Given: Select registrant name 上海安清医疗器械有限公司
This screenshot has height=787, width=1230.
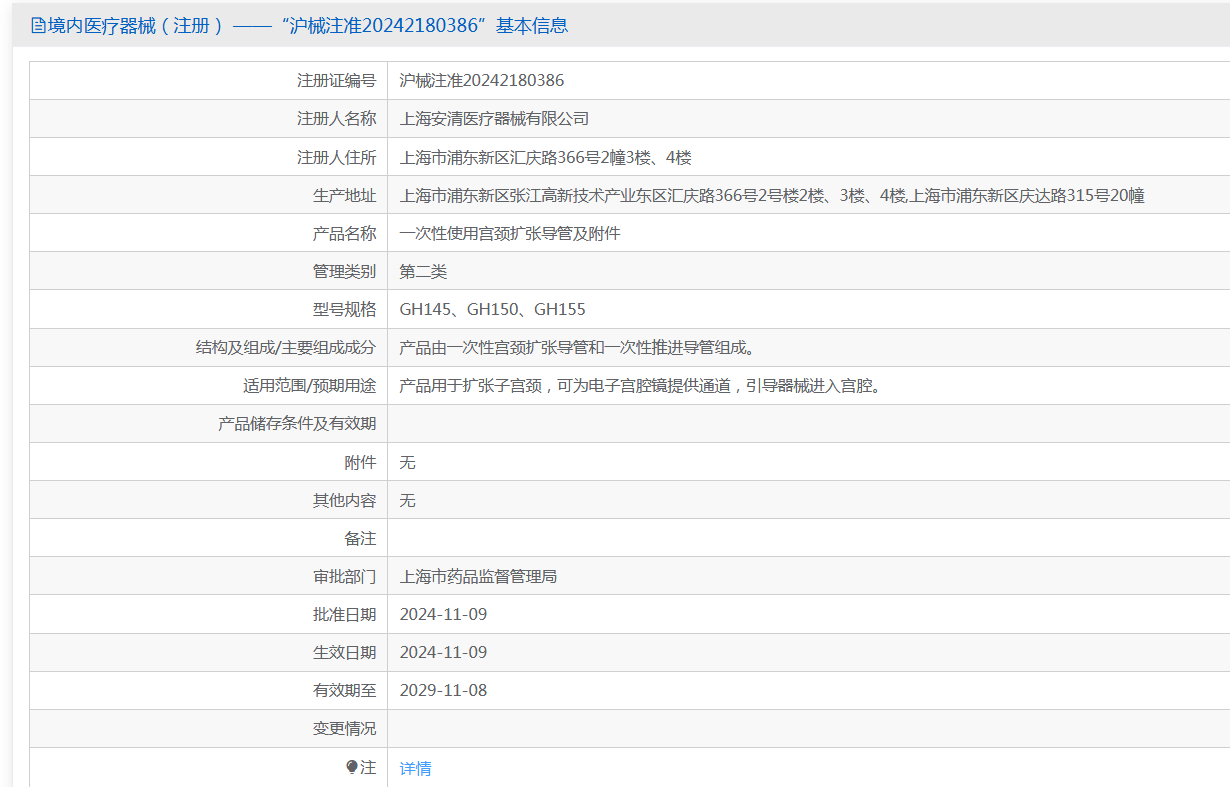Looking at the screenshot, I should (495, 118).
